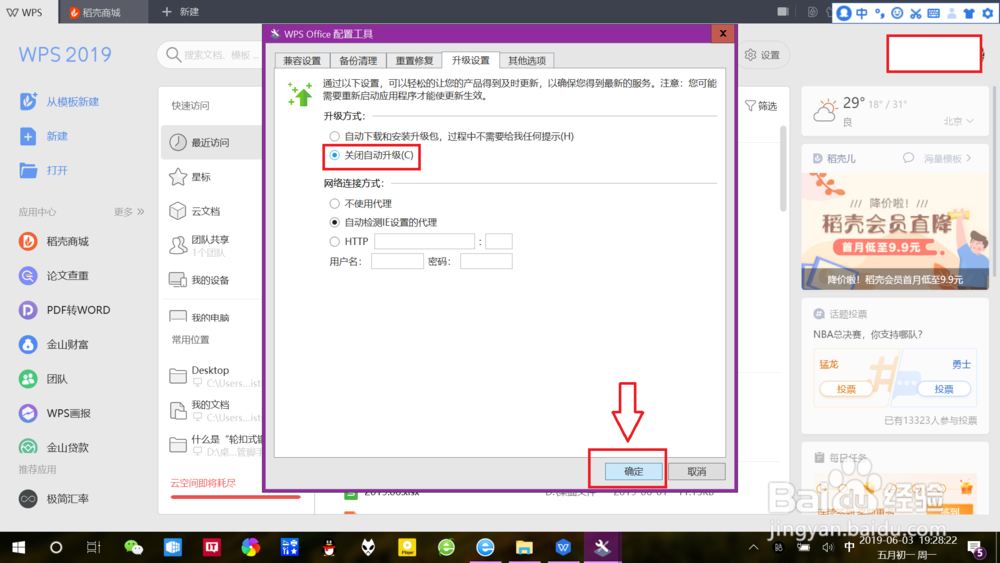The height and width of the screenshot is (563, 1000).
Task: Click the scissors icon in IME toolbar
Action: pos(915,13)
